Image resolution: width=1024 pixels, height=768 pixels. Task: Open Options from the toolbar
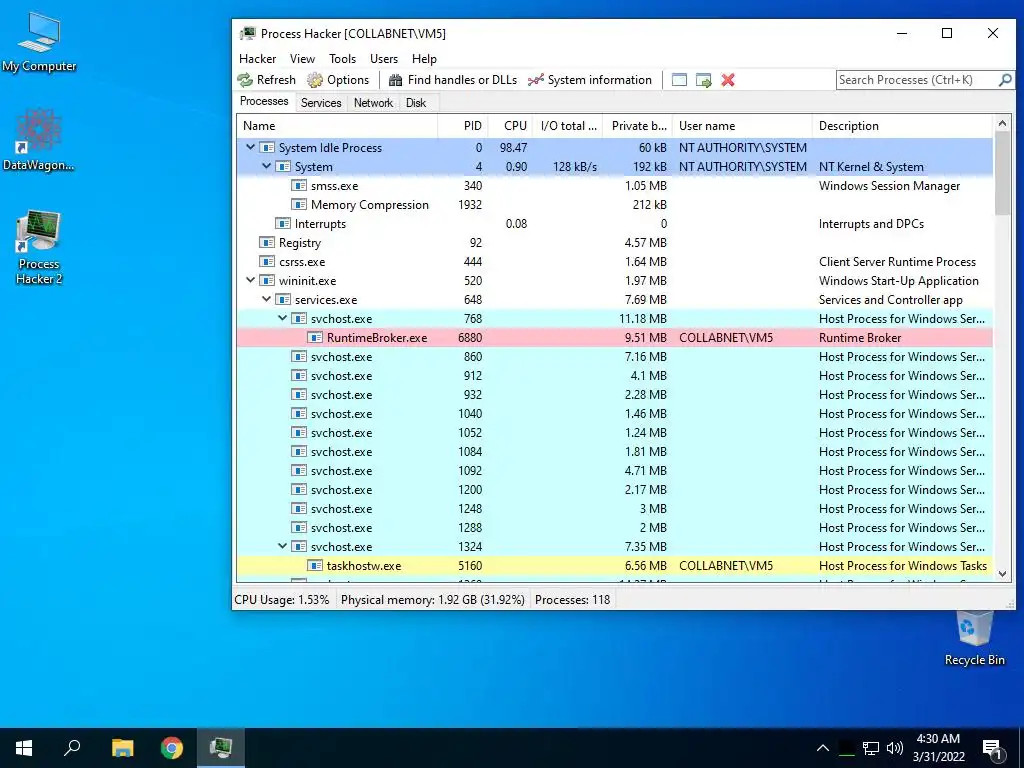[x=338, y=80]
